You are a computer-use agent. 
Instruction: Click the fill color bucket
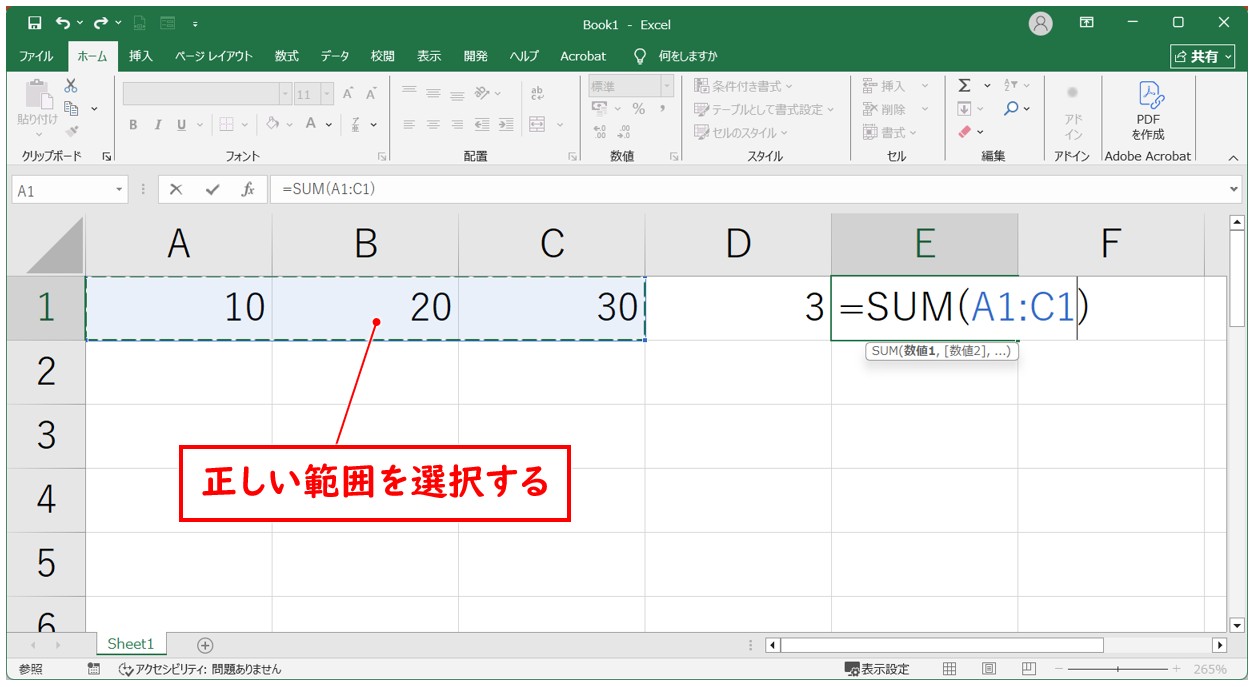(x=272, y=125)
